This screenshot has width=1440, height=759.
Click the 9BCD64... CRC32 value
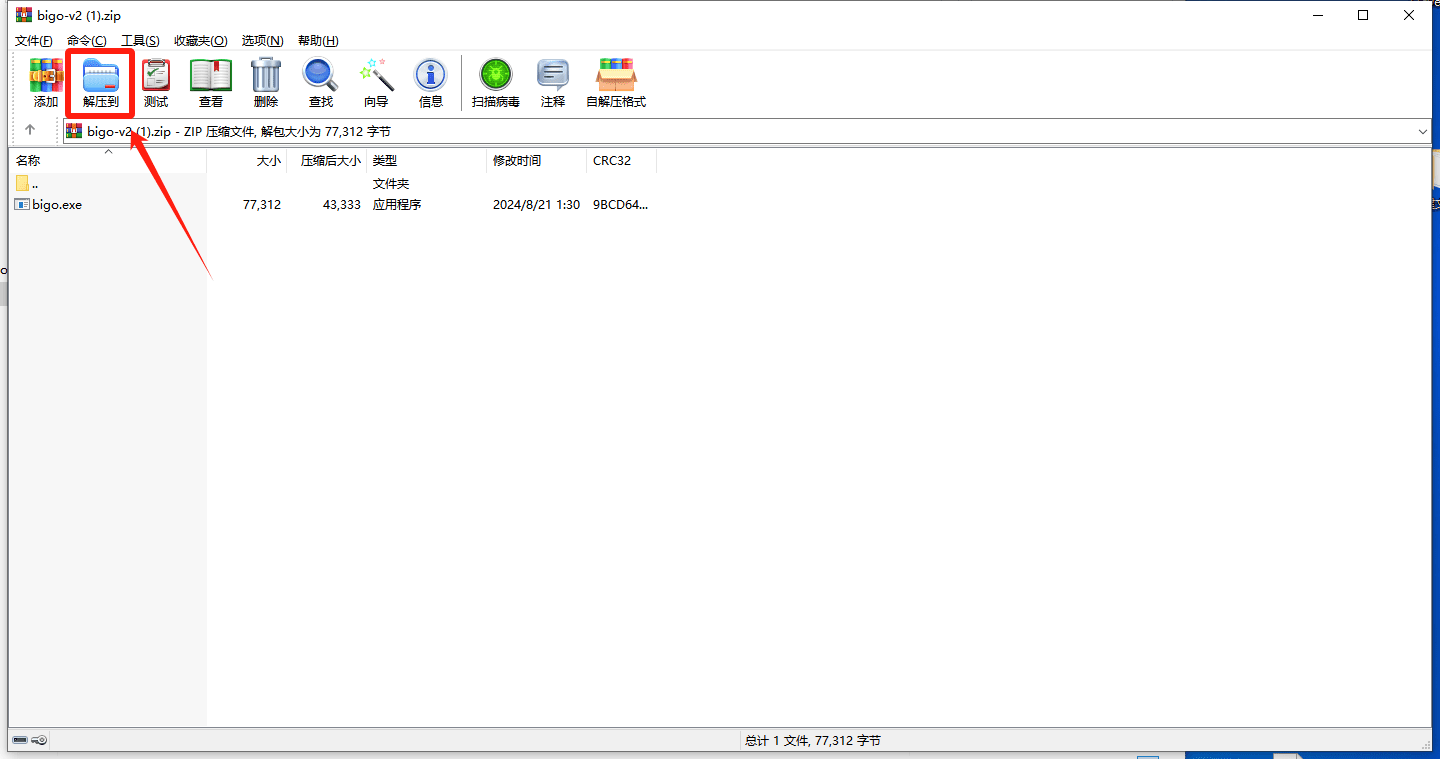(620, 204)
